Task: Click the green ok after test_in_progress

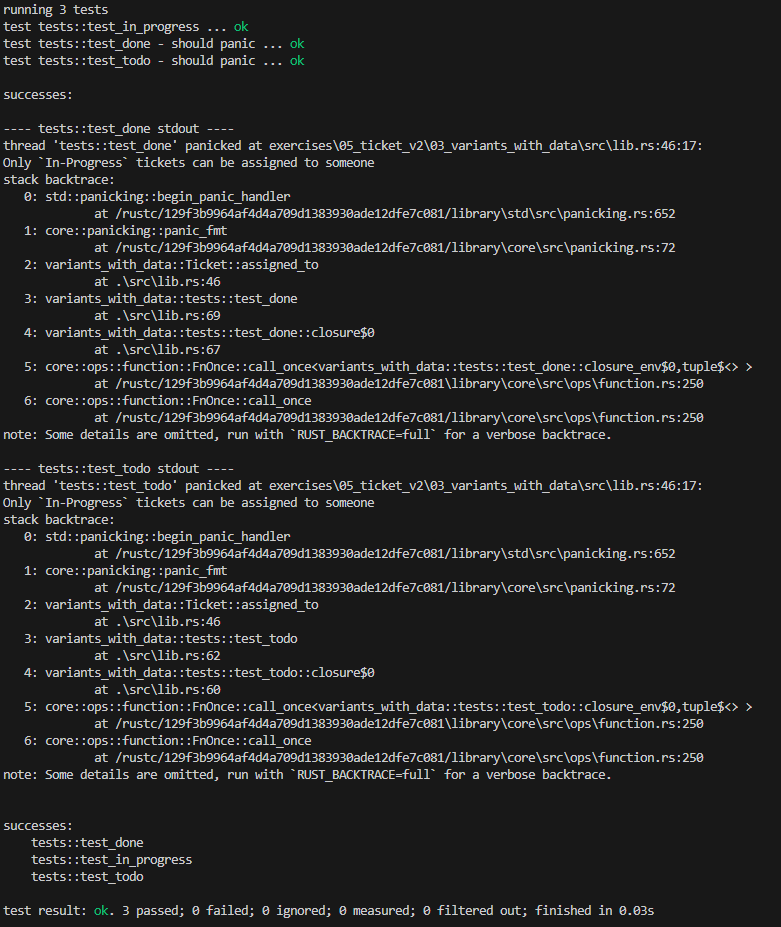Action: tap(241, 27)
